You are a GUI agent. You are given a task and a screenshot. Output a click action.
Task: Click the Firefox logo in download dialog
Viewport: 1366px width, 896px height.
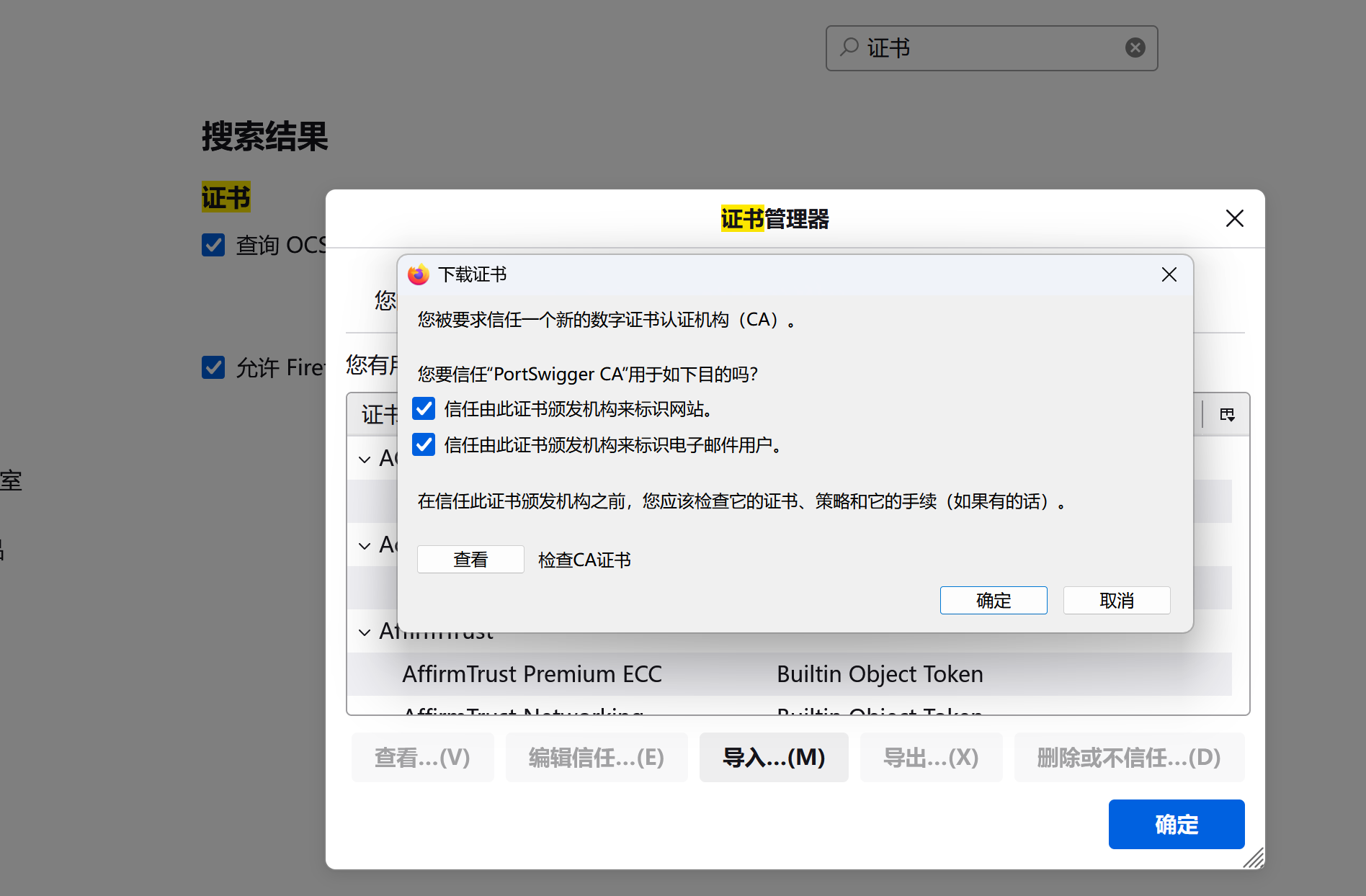[419, 274]
